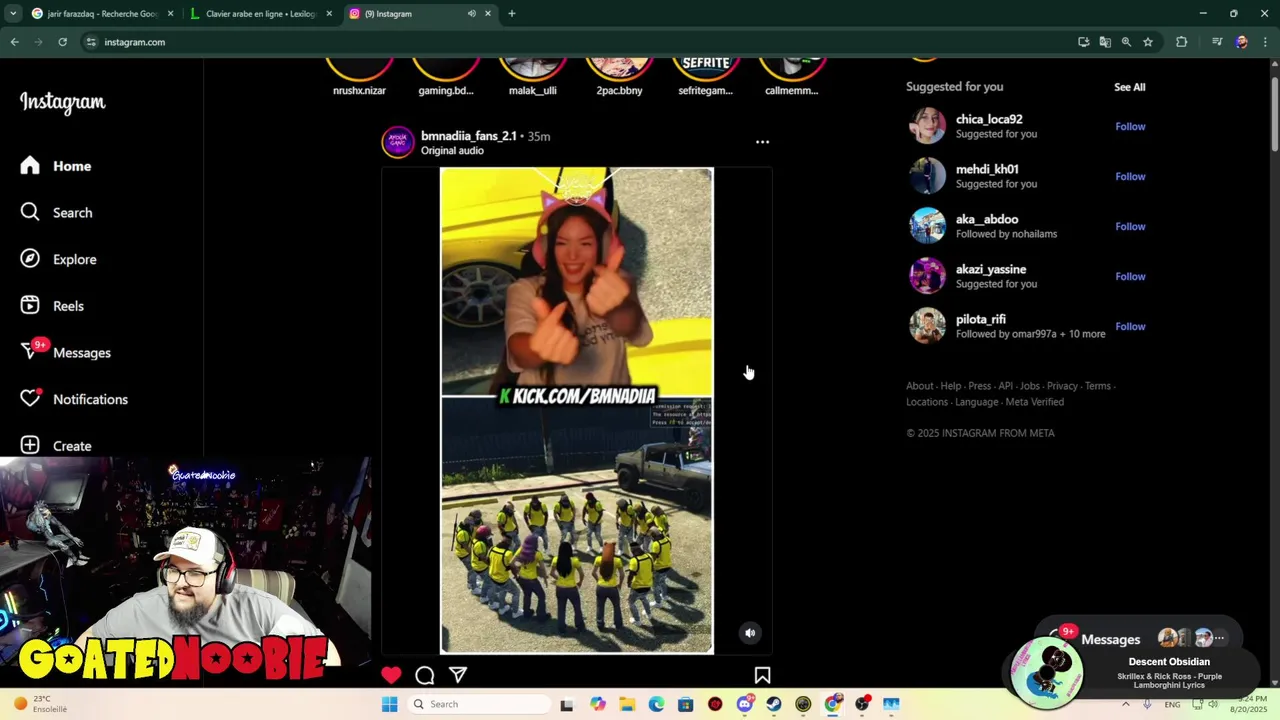Image resolution: width=1280 pixels, height=720 pixels.
Task: Open tab search dropdown arrow
Action: 12,14
